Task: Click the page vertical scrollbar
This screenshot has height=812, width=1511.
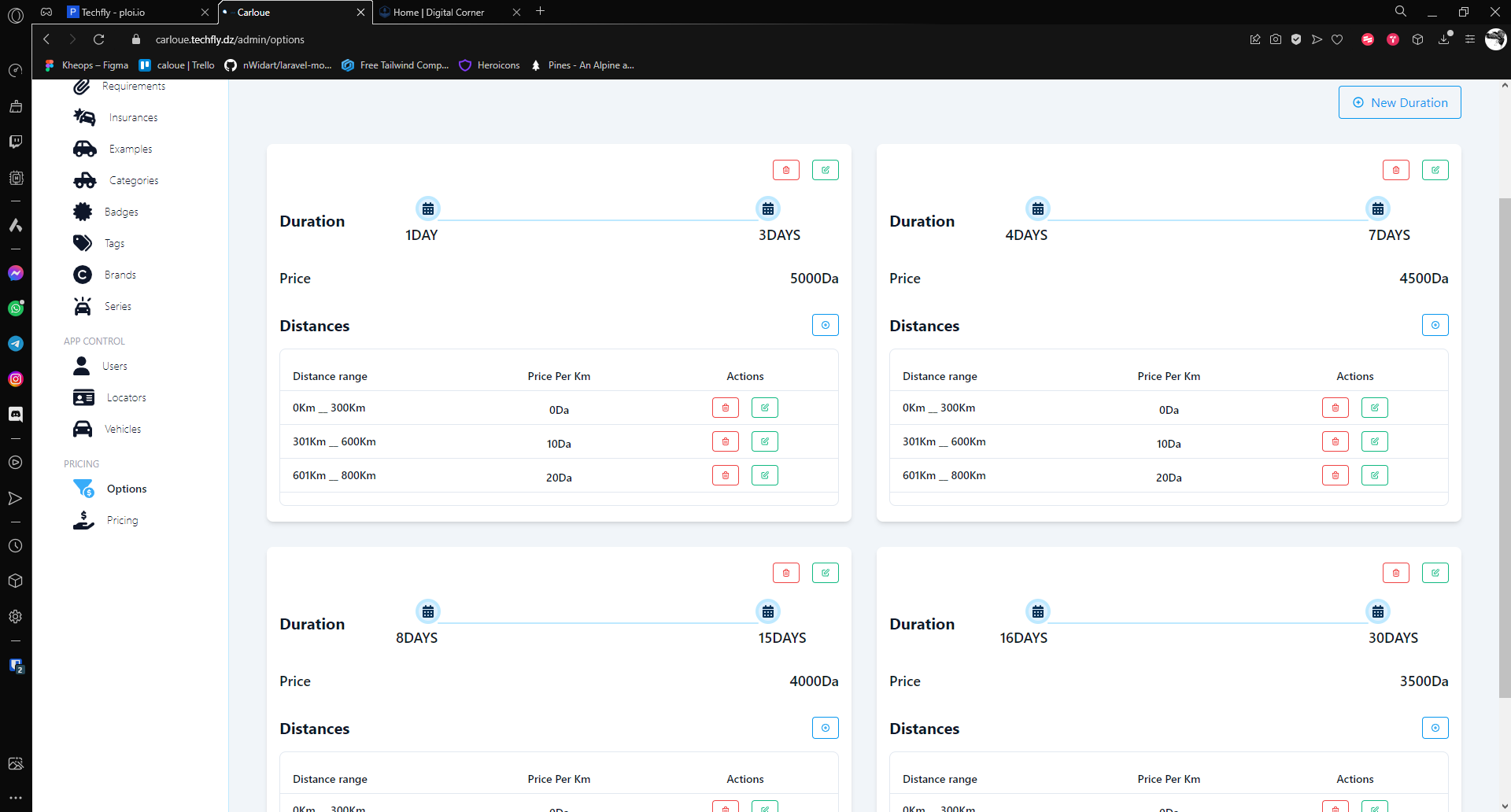Action: pyautogui.click(x=1504, y=447)
